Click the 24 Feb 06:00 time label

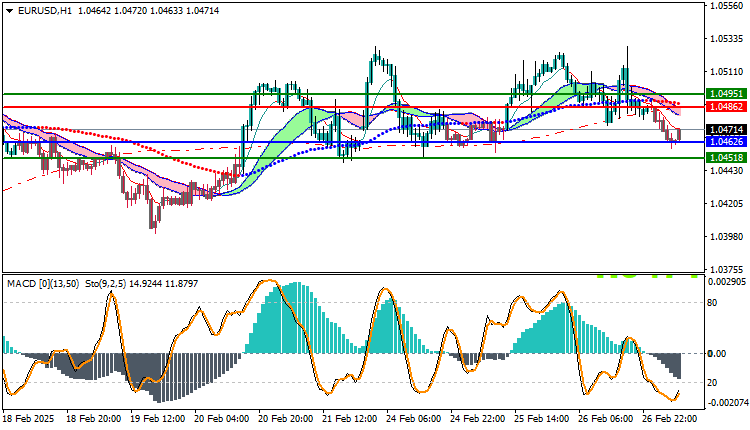coord(414,419)
